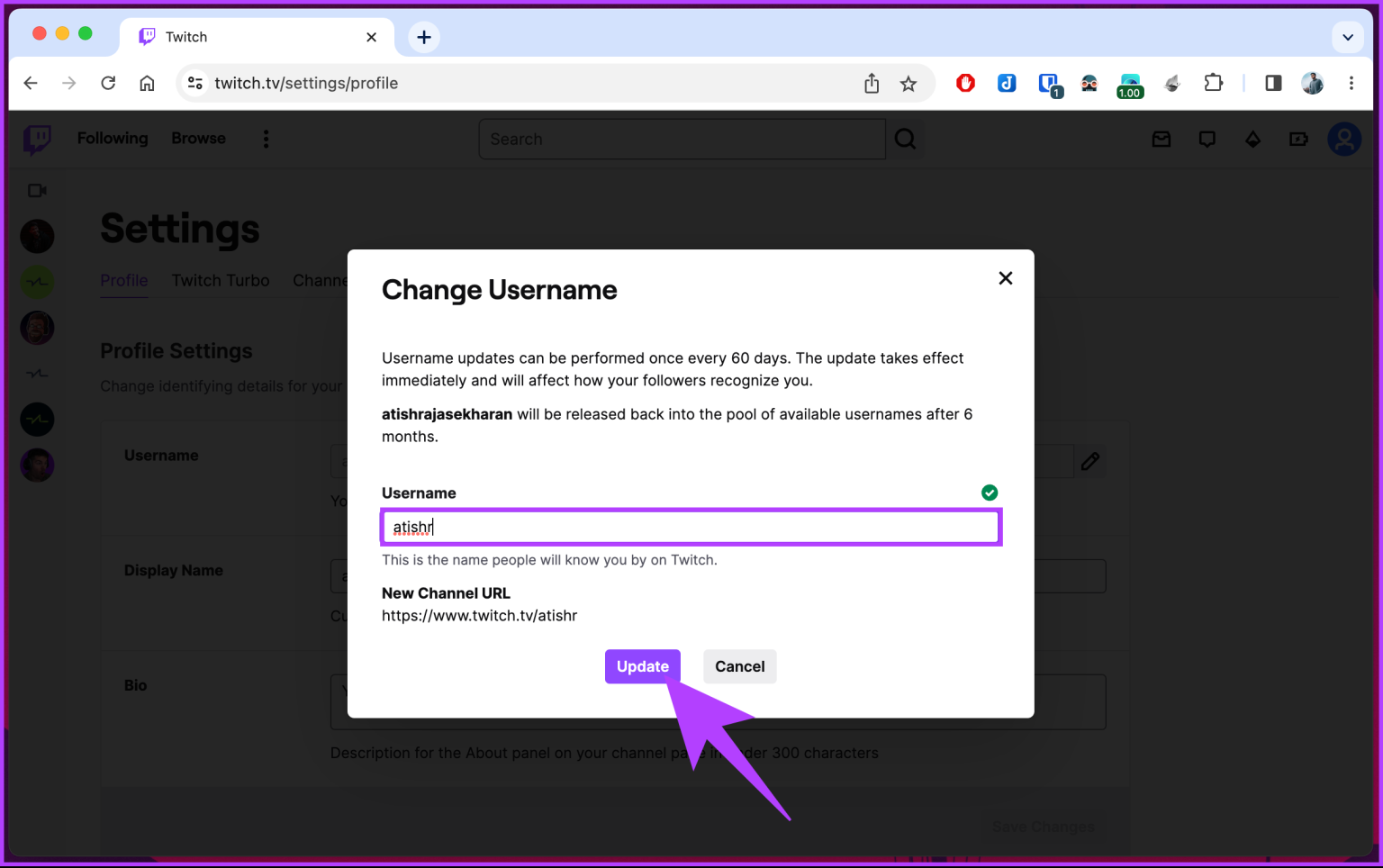The image size is (1383, 868).
Task: Open the AdBlock extension icon
Action: tap(965, 83)
